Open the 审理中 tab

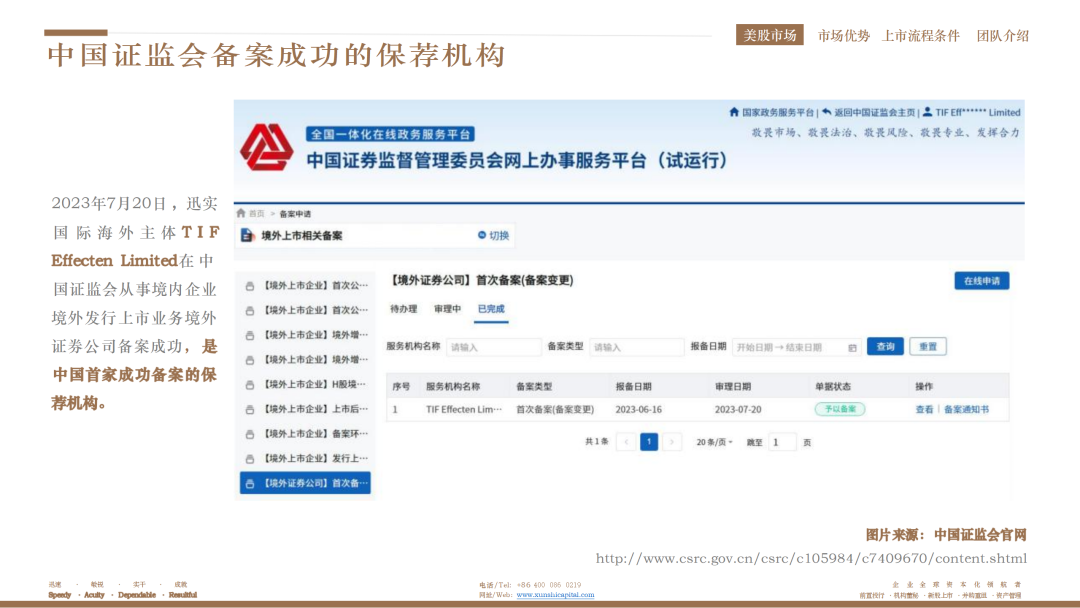click(448, 309)
